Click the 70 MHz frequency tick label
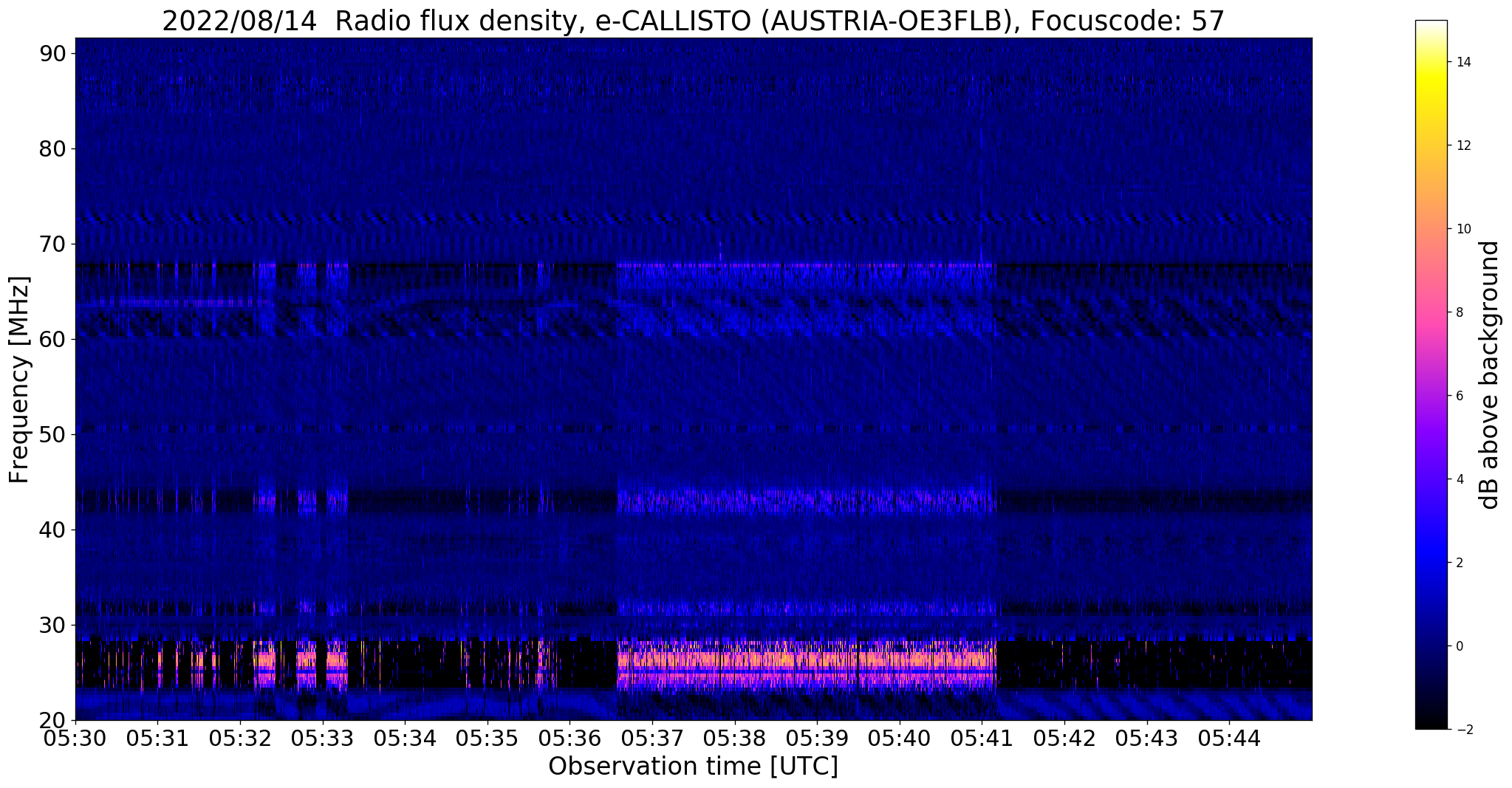1512x788 pixels. click(52, 244)
